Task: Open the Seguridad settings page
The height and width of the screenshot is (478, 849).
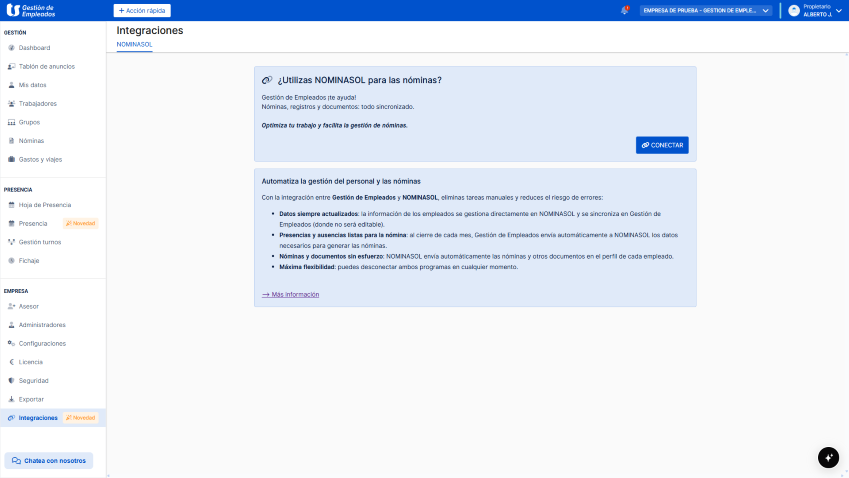Action: point(33,380)
